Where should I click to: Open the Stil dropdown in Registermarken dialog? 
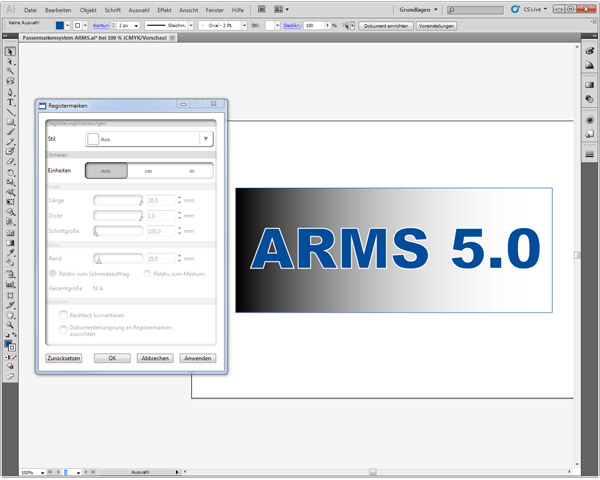(x=149, y=139)
